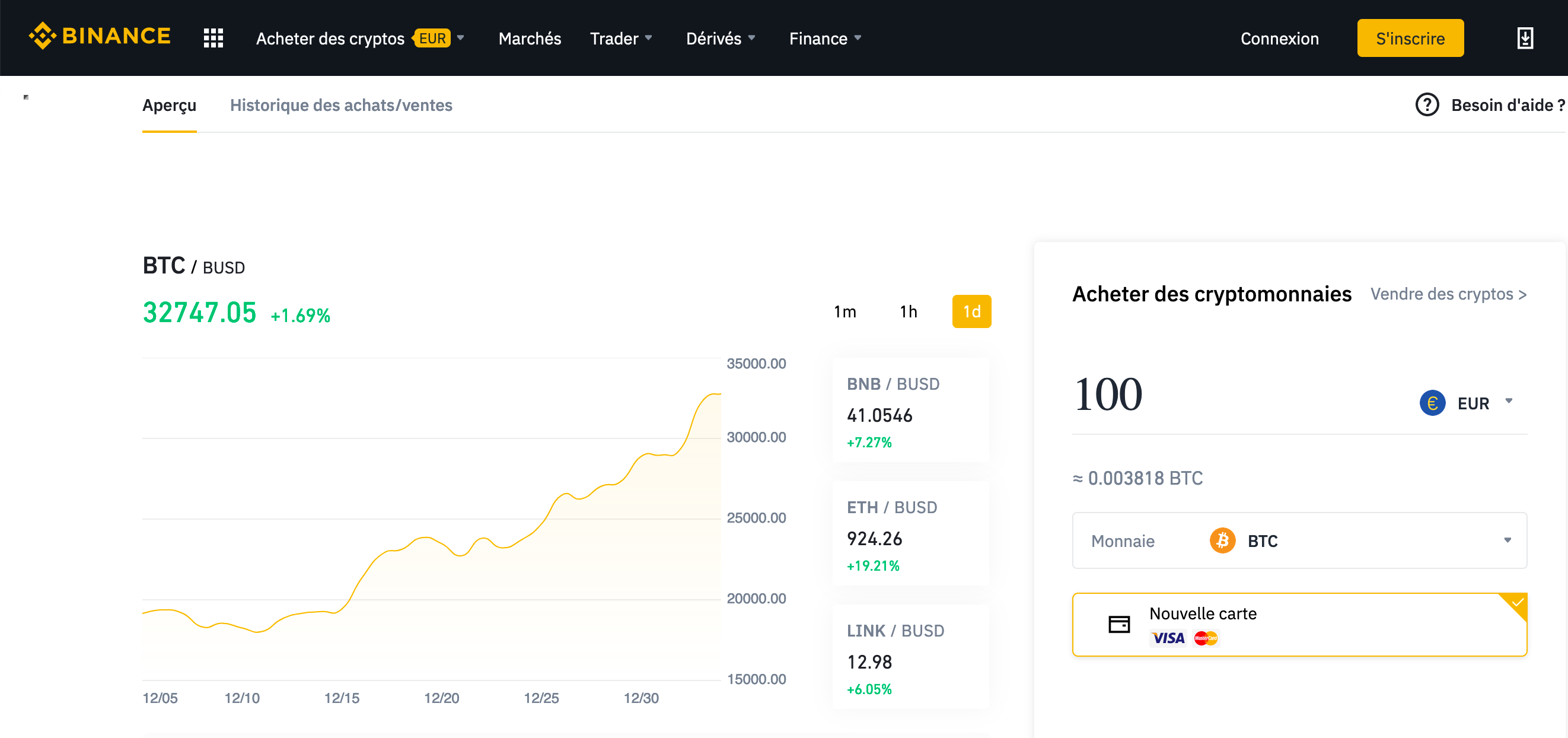Image resolution: width=1568 pixels, height=738 pixels.
Task: Switch to the Aperçu tab
Action: [x=169, y=105]
